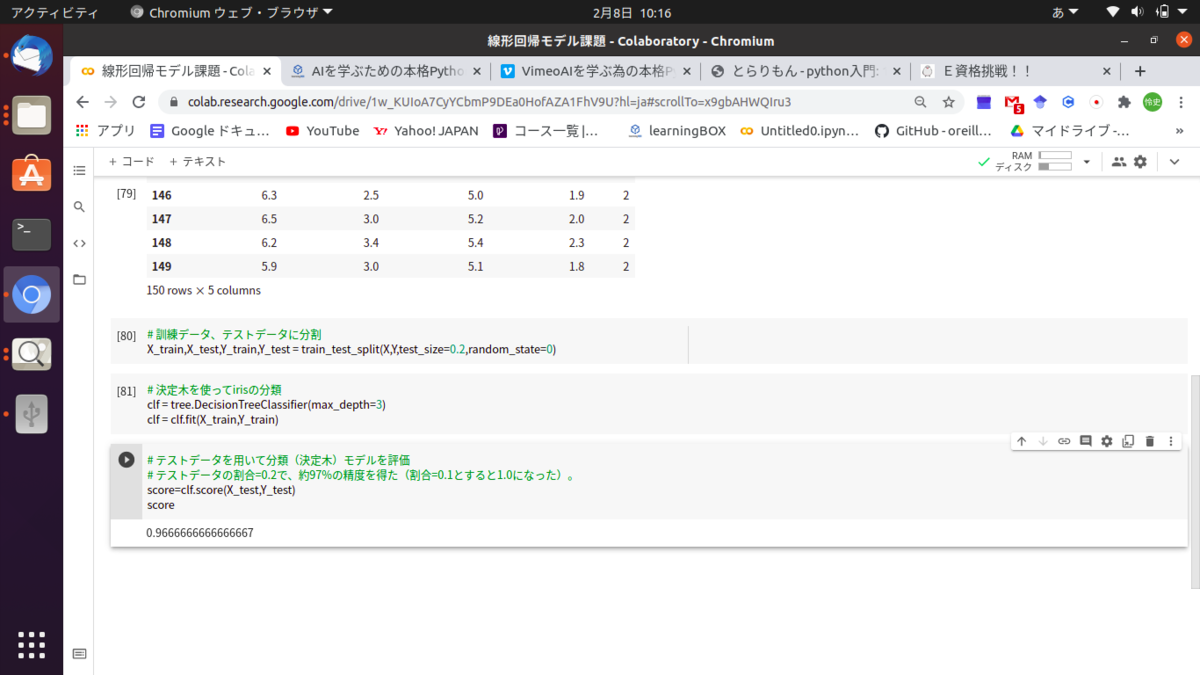Go back in the browser
1200x675 pixels.
[x=82, y=102]
